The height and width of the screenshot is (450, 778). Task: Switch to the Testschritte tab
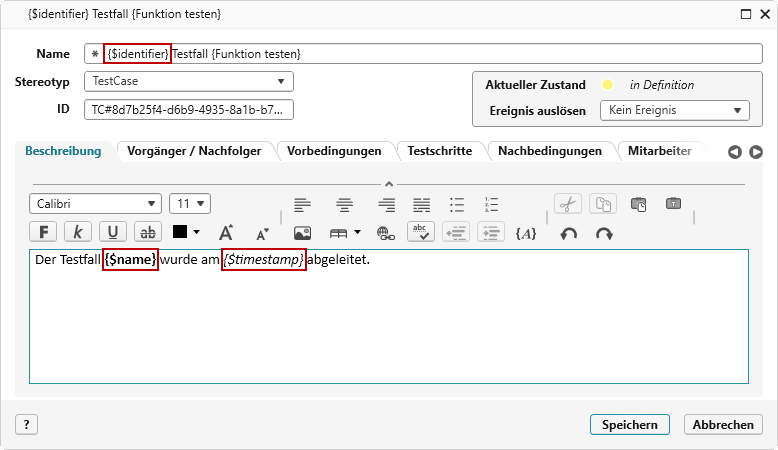(442, 151)
